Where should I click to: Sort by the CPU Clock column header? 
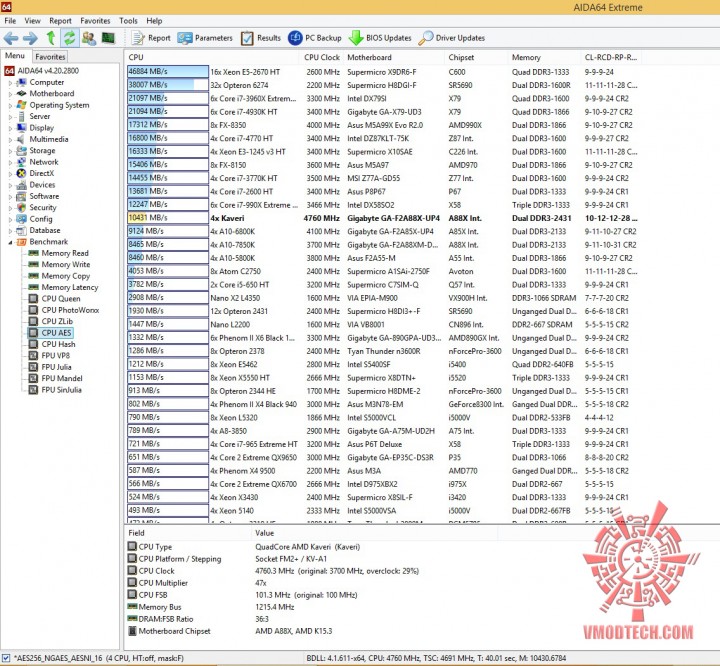pos(321,57)
